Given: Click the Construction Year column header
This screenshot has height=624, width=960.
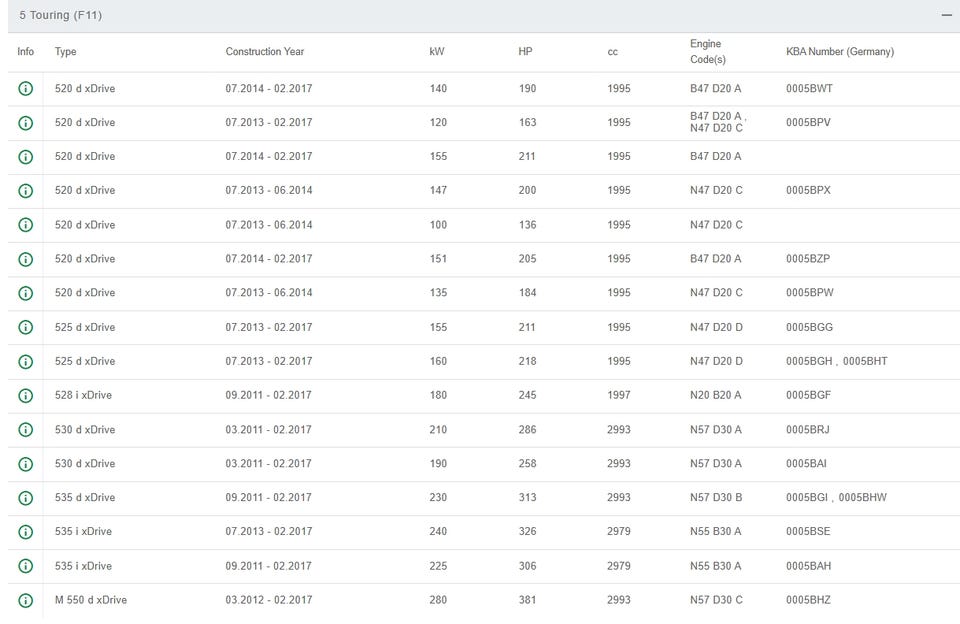Looking at the screenshot, I should [264, 51].
